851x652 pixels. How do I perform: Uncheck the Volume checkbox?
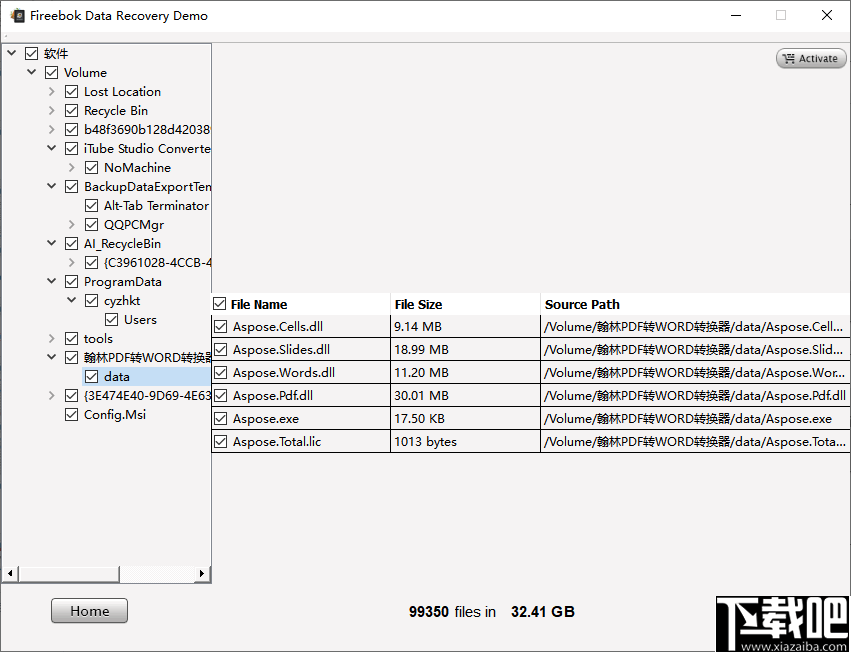click(51, 72)
